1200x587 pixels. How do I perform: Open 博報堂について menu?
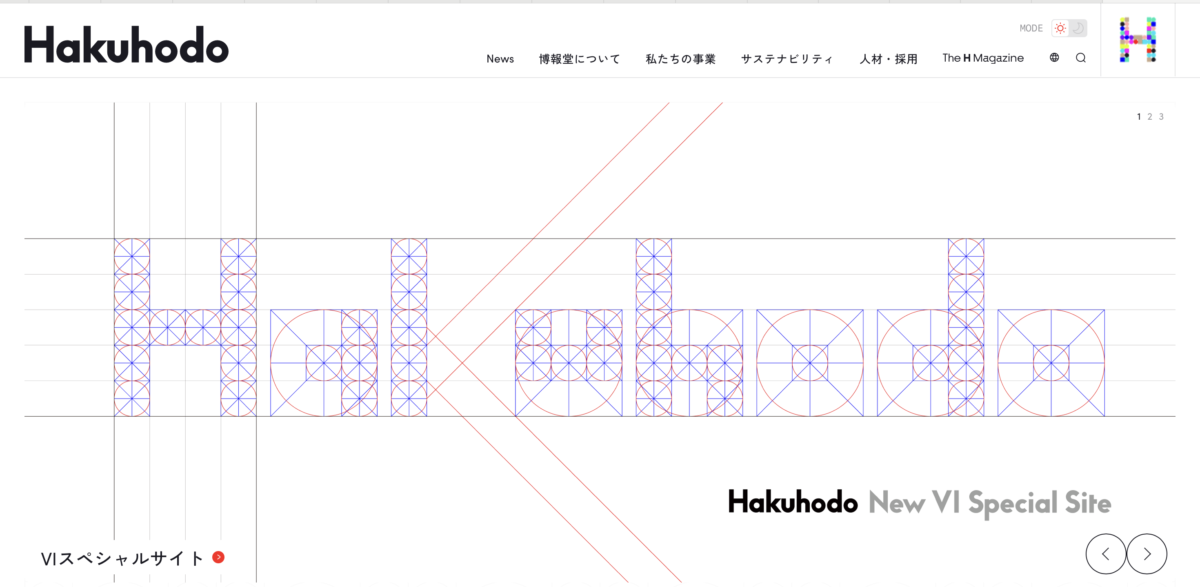click(x=580, y=59)
